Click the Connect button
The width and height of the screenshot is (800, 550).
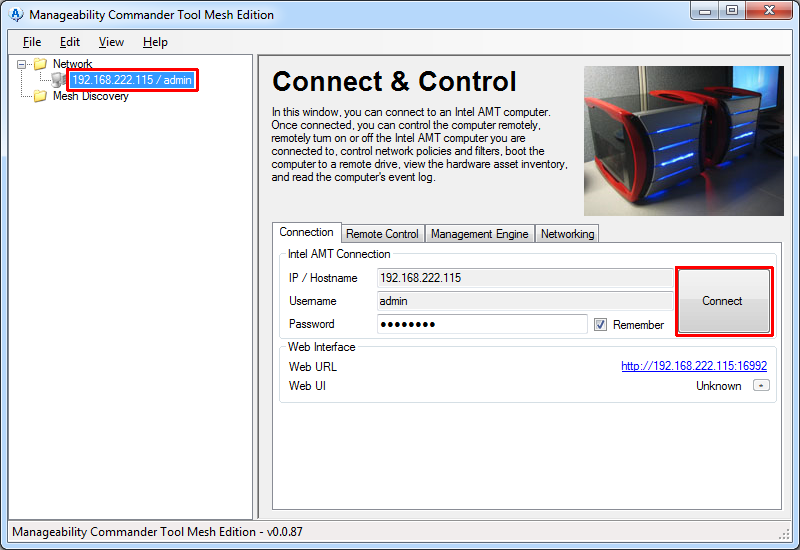point(724,301)
